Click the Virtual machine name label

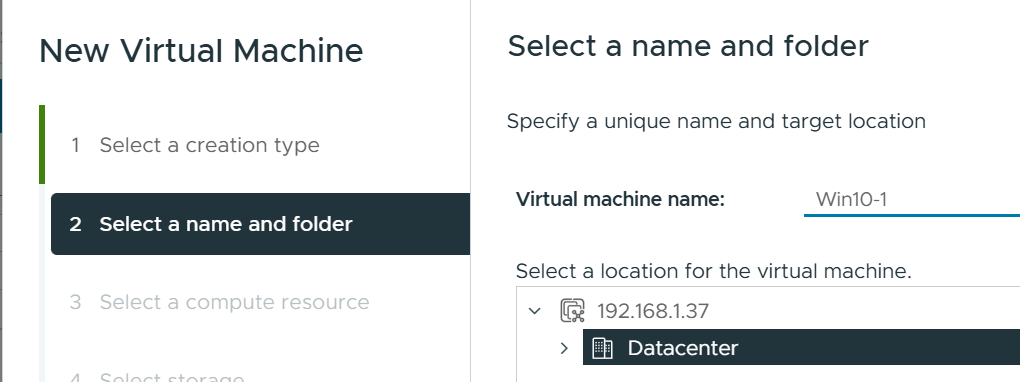pyautogui.click(x=620, y=199)
